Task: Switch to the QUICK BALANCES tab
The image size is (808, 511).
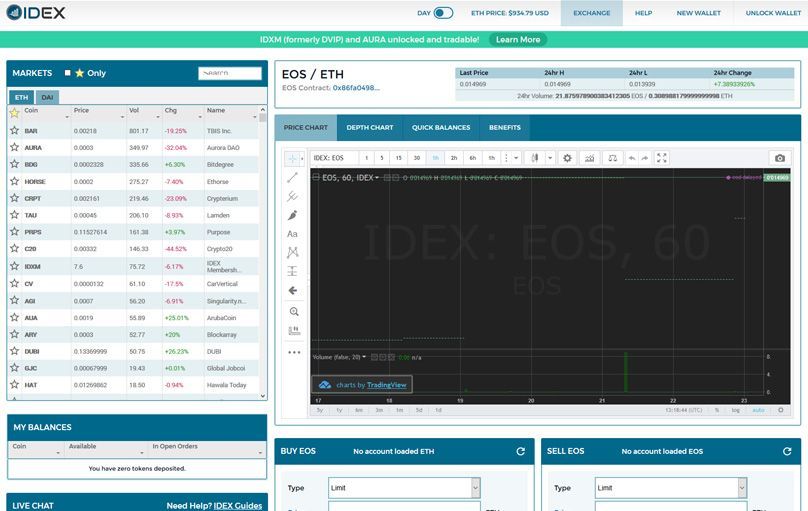Action: click(x=441, y=128)
